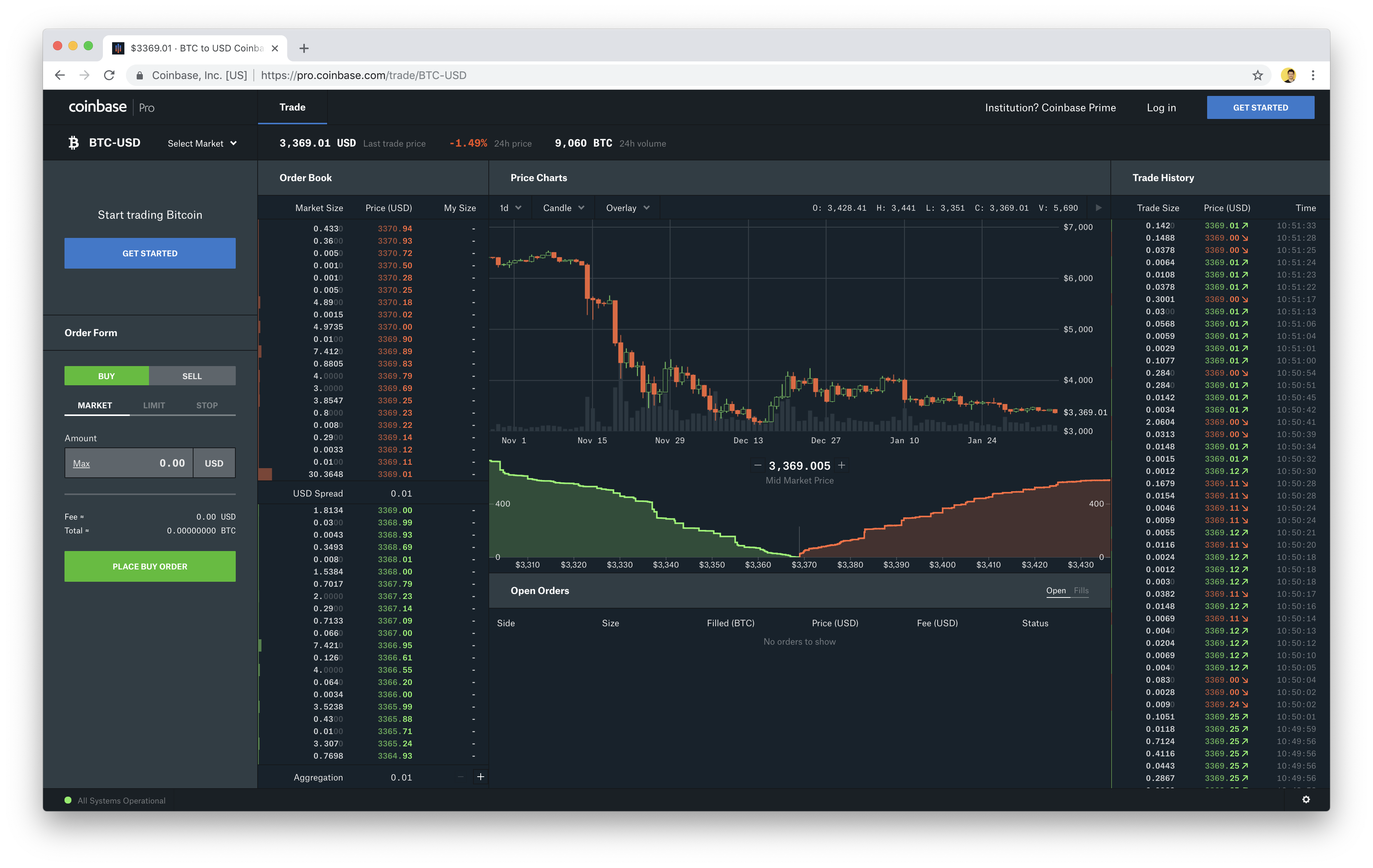
Task: Open the Chrome three-dot menu
Action: click(1313, 75)
